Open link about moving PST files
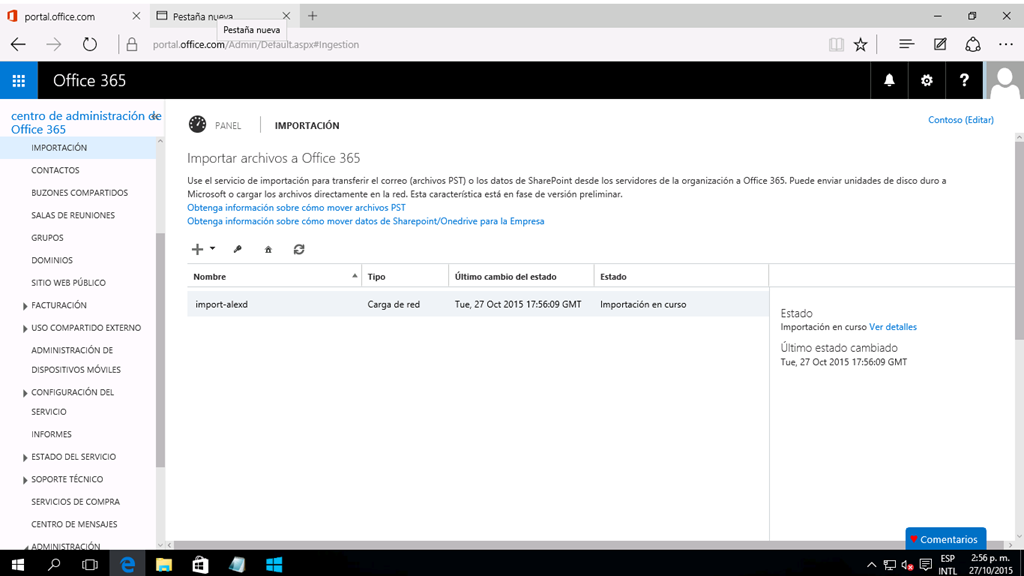The height and width of the screenshot is (576, 1024). click(296, 208)
